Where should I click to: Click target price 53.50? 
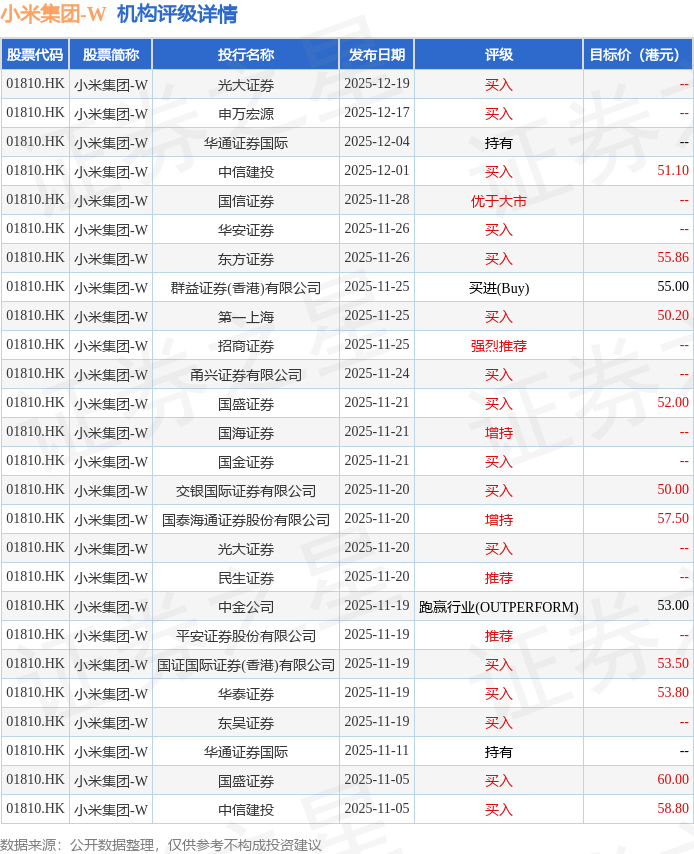(673, 663)
